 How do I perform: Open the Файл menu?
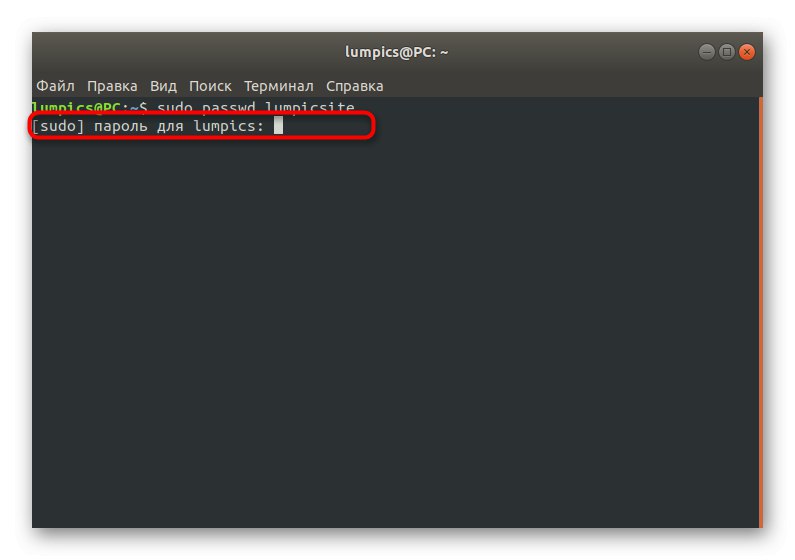coord(55,86)
